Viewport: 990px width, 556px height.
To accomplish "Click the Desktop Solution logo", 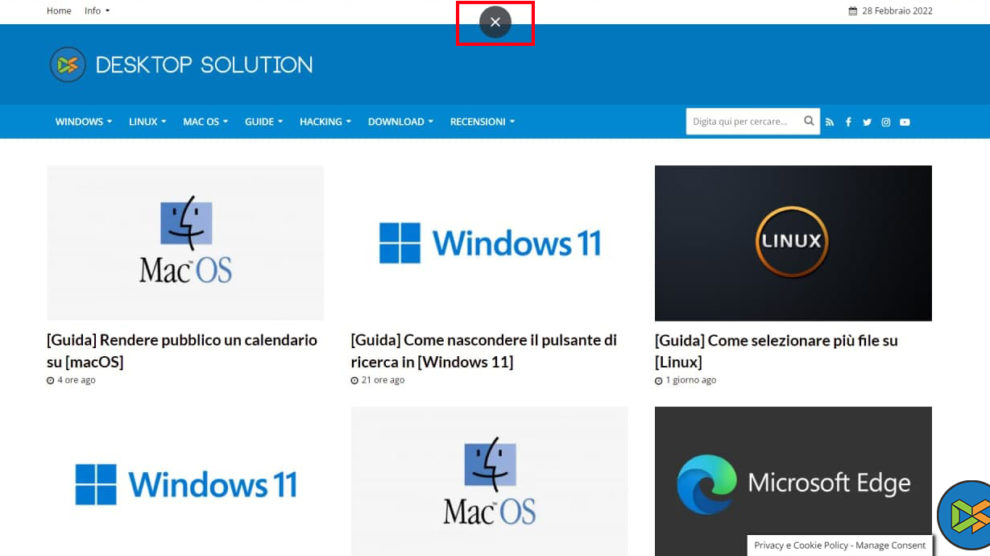I will pos(181,65).
